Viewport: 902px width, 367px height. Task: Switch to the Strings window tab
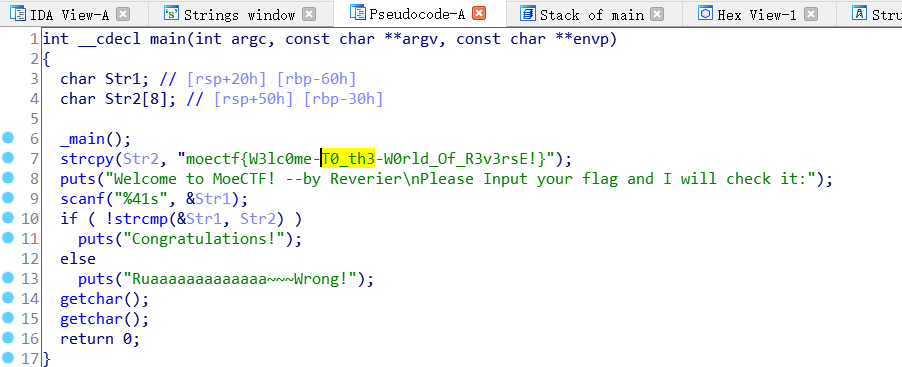[239, 14]
